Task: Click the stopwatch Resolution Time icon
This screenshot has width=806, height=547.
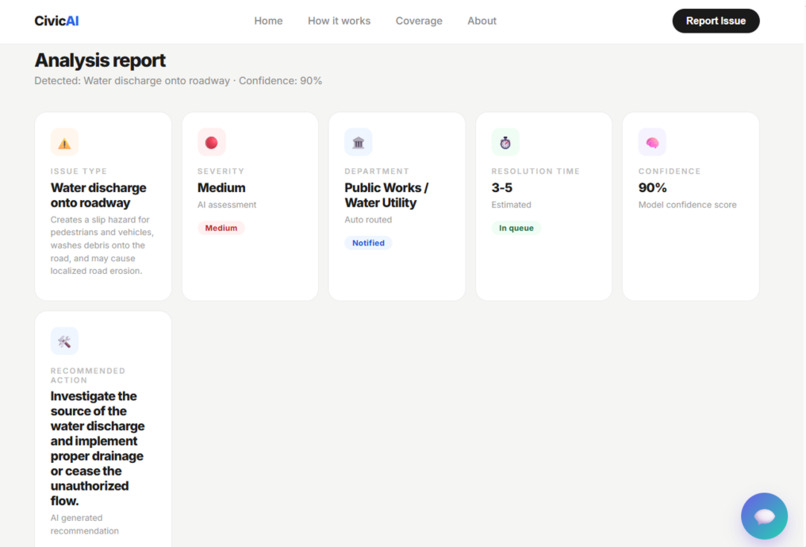Action: pyautogui.click(x=505, y=142)
